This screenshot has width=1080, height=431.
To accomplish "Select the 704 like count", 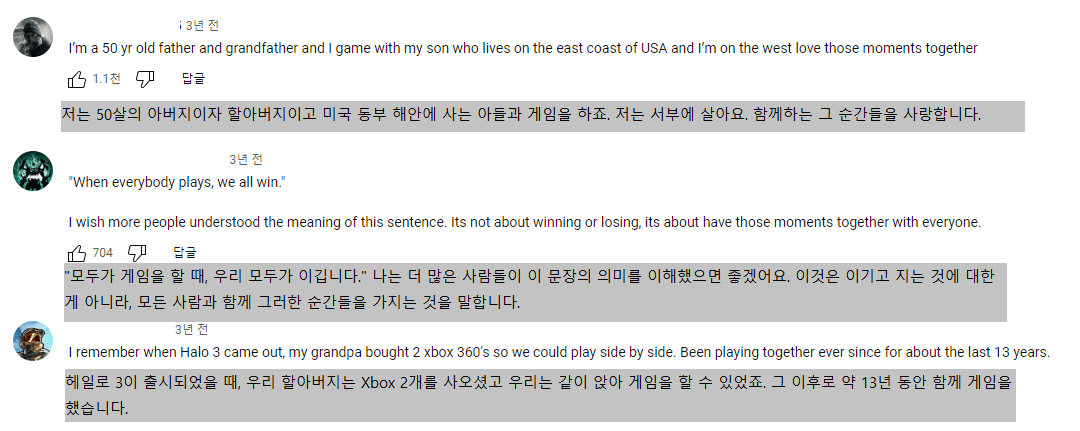I will (x=103, y=253).
